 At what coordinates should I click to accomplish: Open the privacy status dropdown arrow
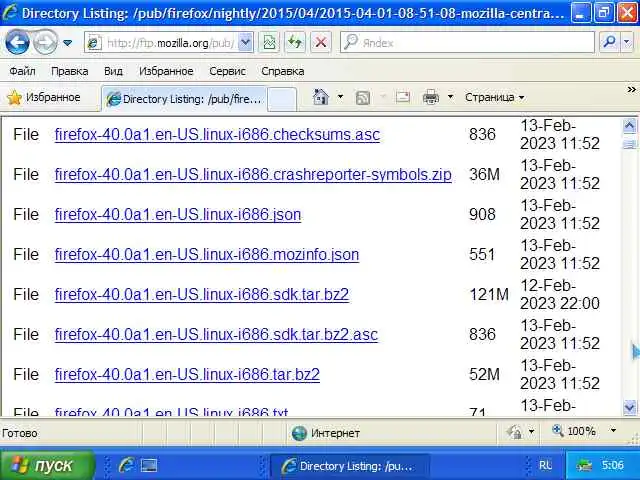point(531,431)
